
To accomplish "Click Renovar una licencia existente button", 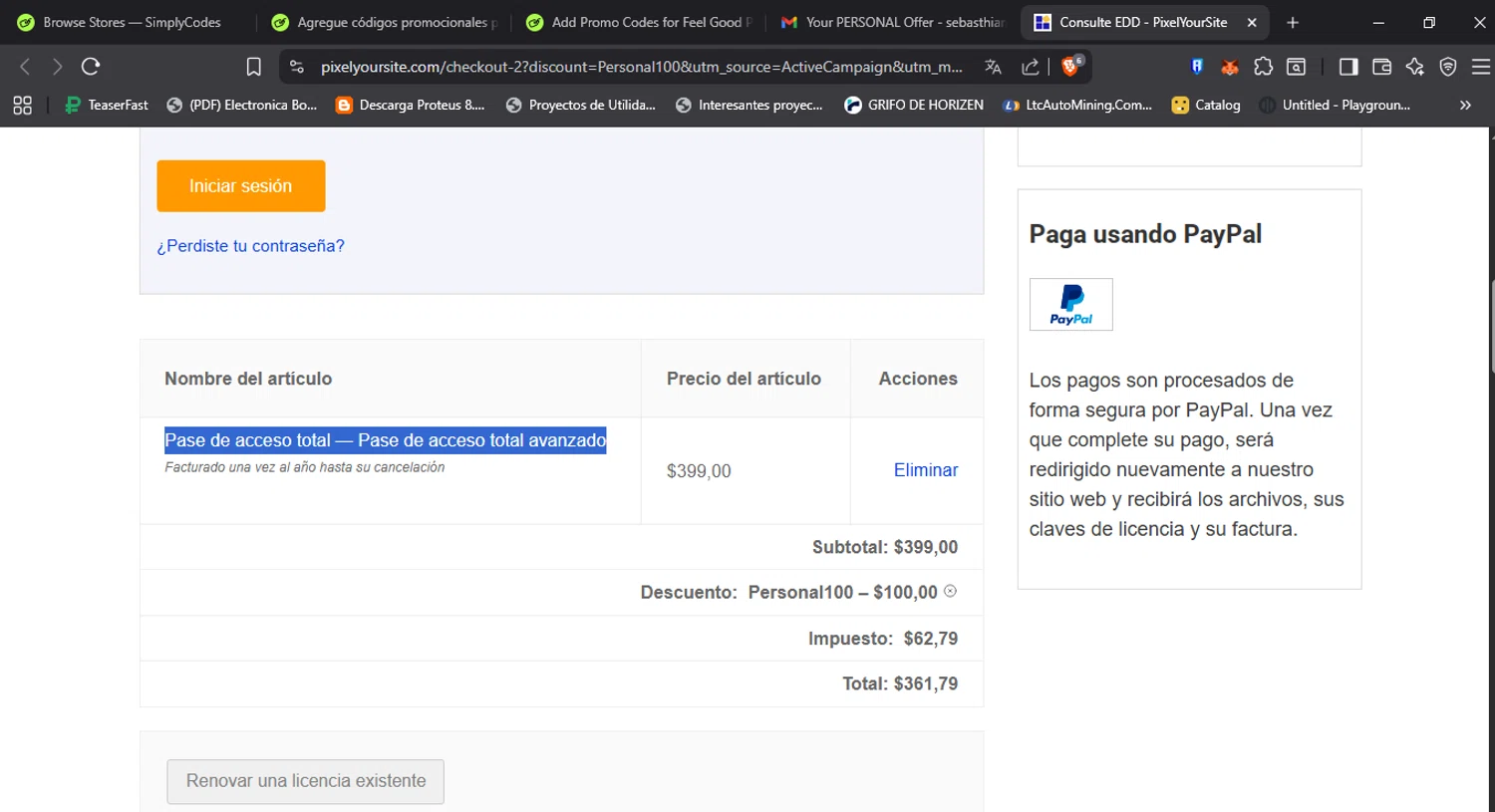I will point(305,781).
